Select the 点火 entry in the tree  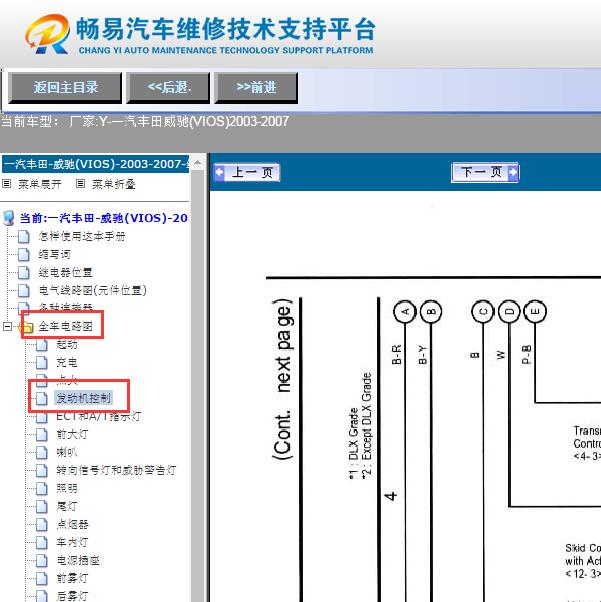[x=67, y=380]
